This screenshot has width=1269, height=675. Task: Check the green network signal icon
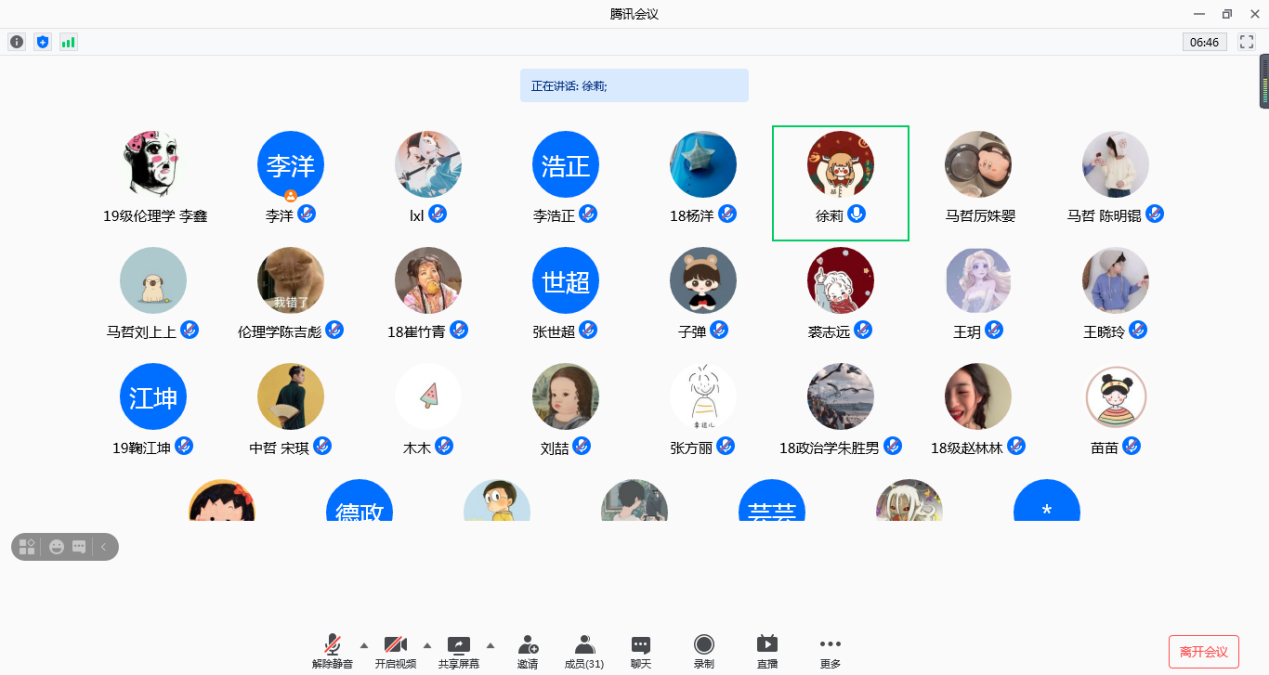[68, 42]
